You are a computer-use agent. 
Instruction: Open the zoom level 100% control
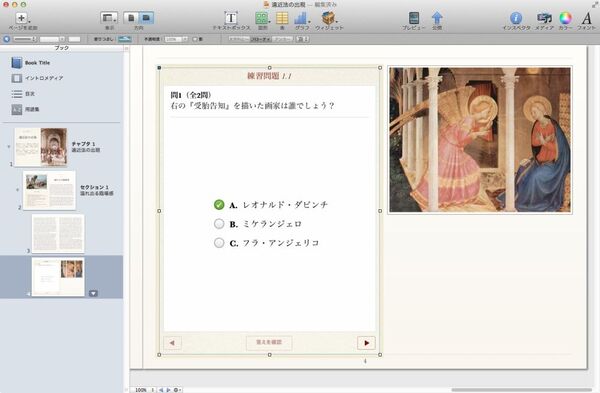tap(142, 390)
